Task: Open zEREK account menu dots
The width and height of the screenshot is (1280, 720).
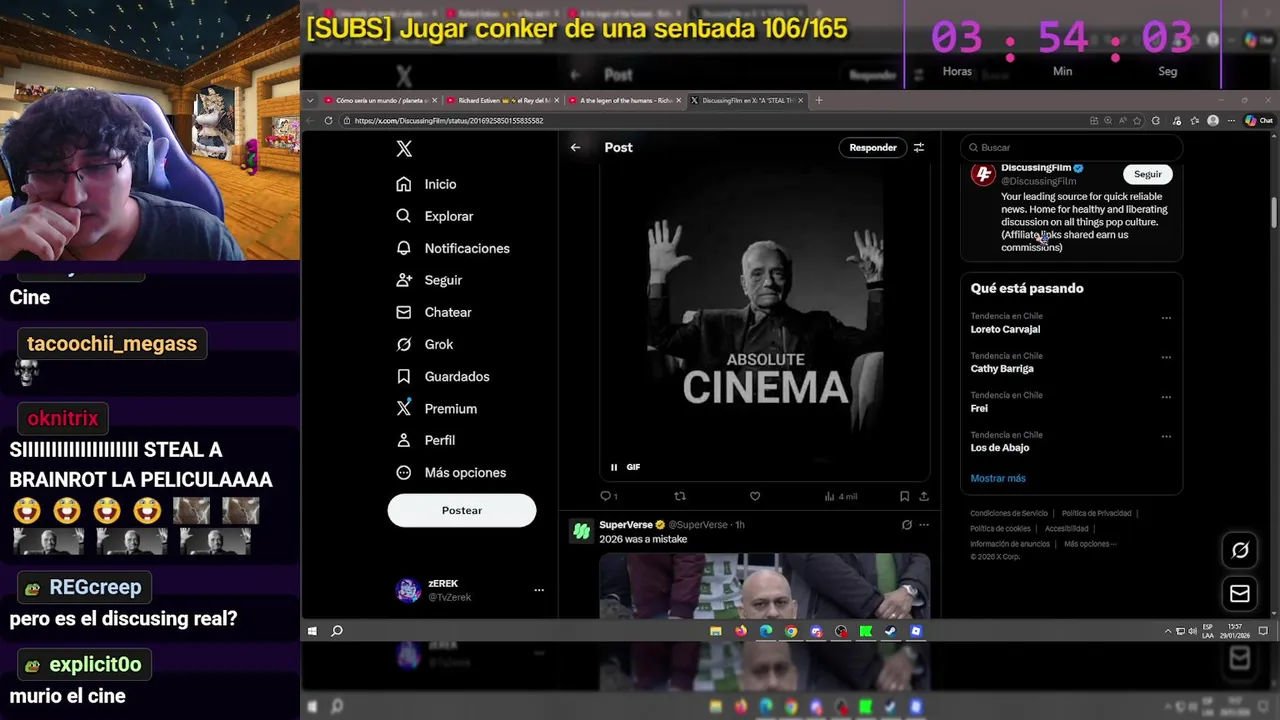Action: pyautogui.click(x=539, y=590)
